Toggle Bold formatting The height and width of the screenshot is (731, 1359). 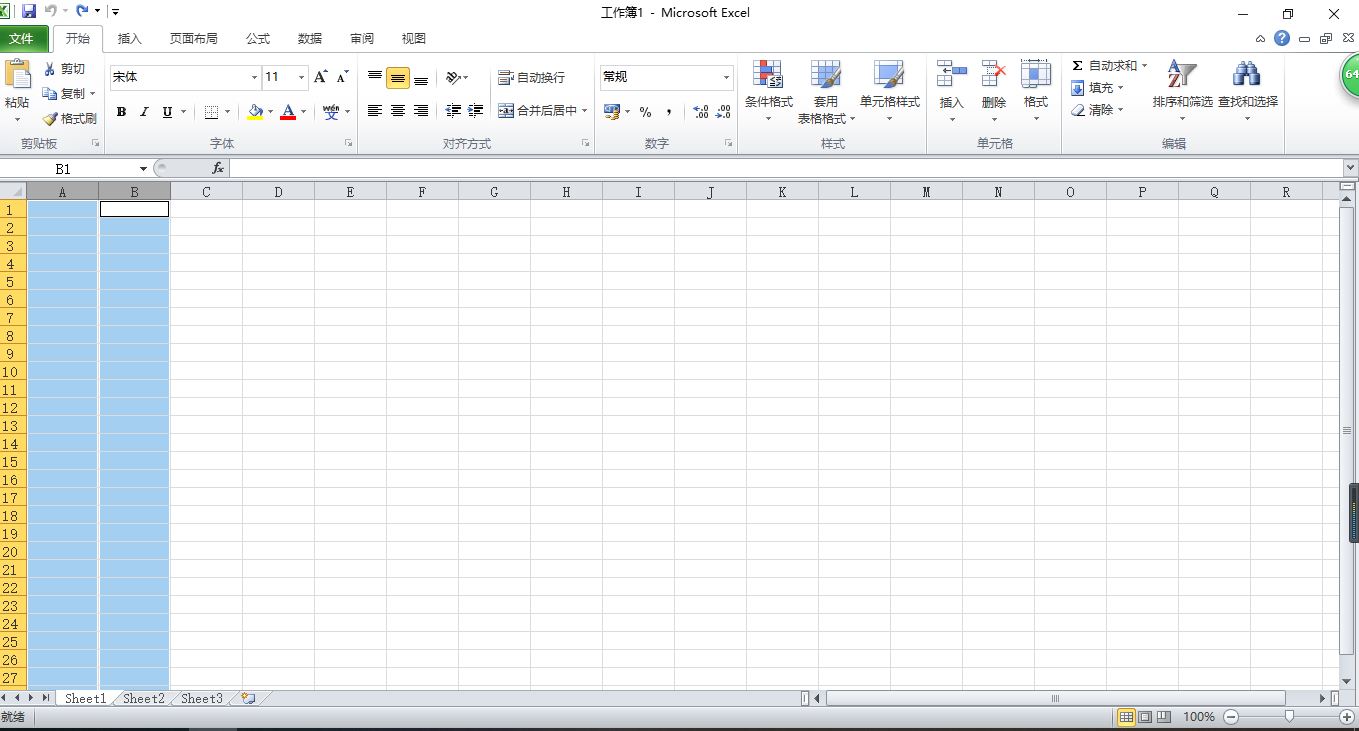click(121, 112)
